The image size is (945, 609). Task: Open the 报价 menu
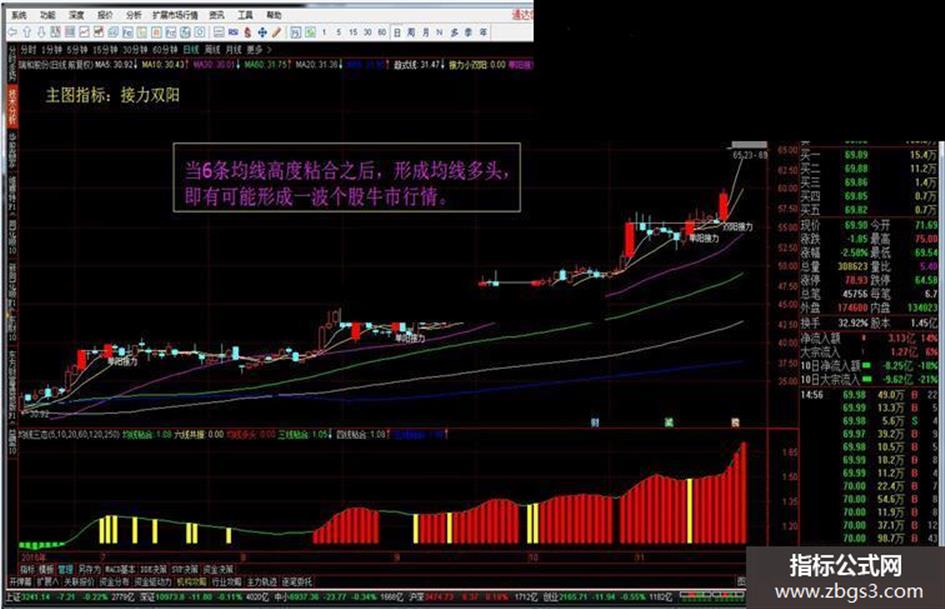point(105,15)
